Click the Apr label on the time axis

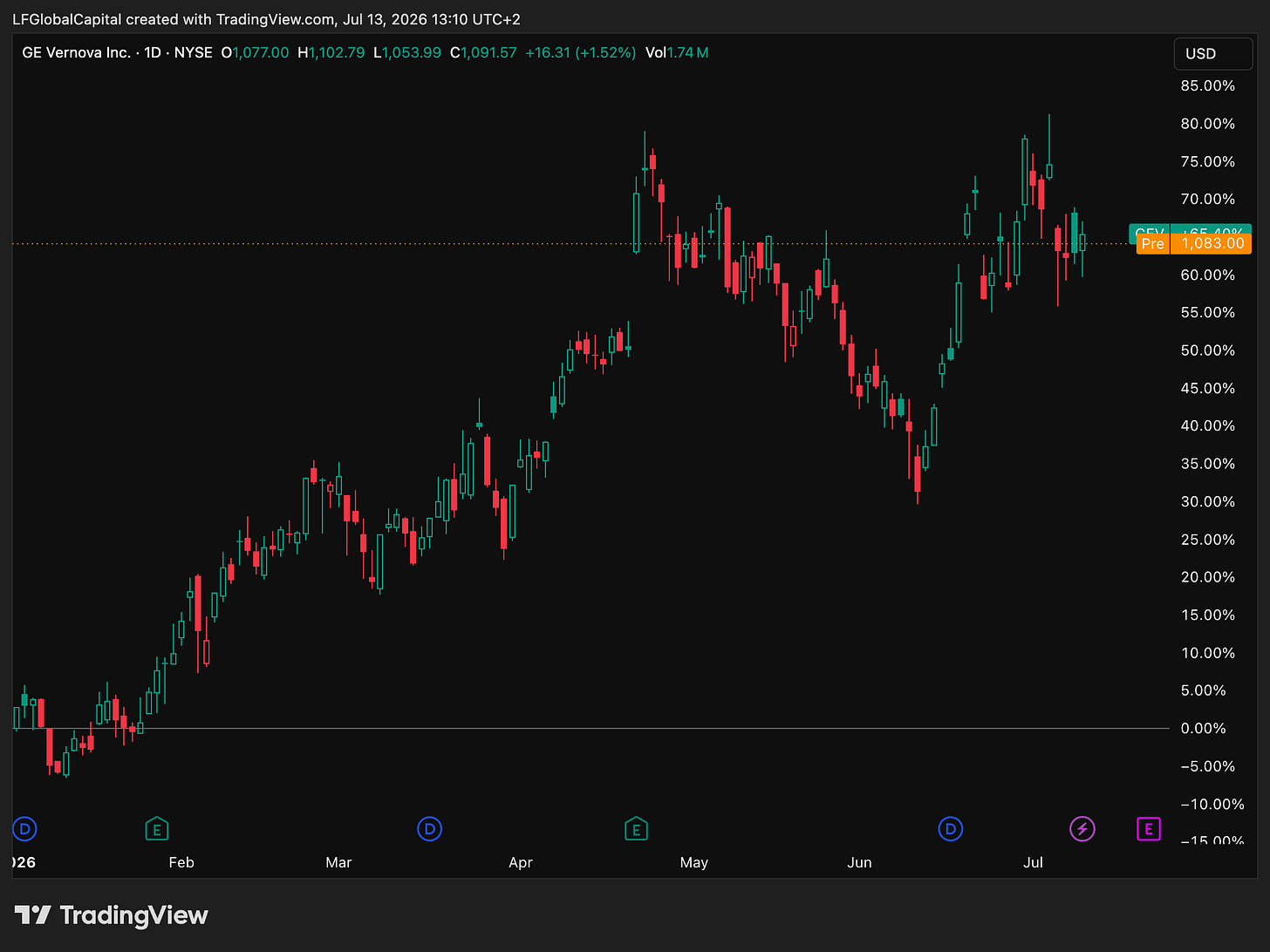pos(521,862)
